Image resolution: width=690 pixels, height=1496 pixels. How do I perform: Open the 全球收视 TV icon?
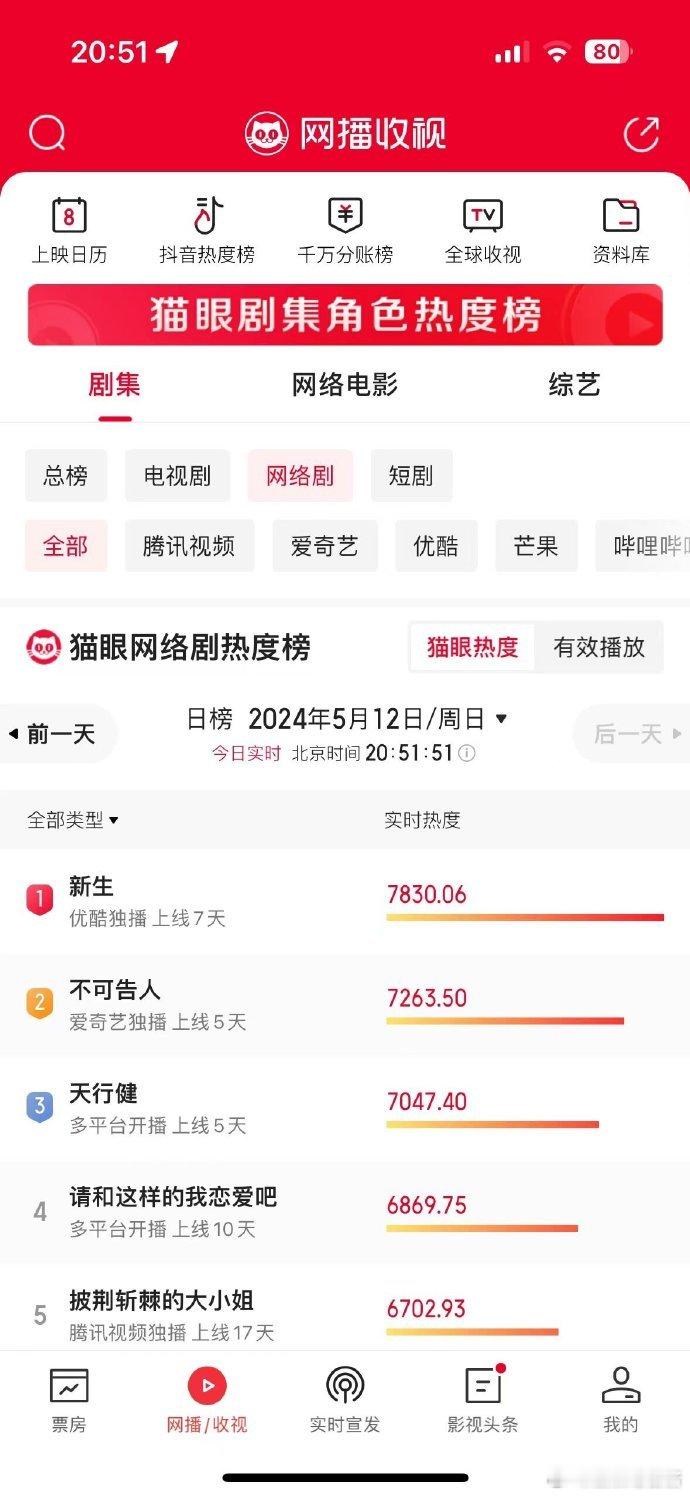483,215
